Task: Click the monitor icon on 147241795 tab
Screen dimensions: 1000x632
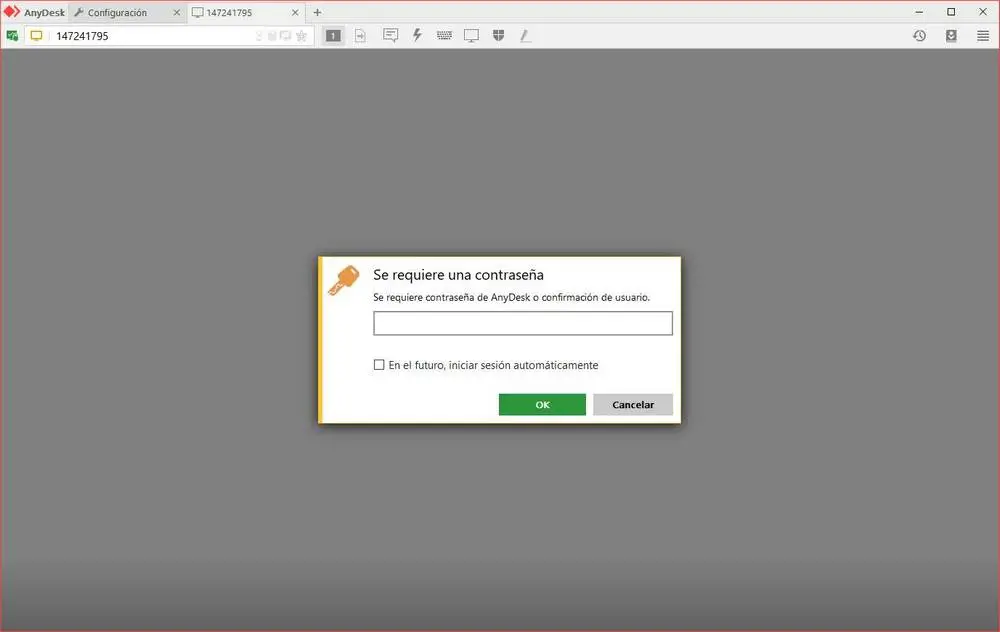Action: (198, 13)
